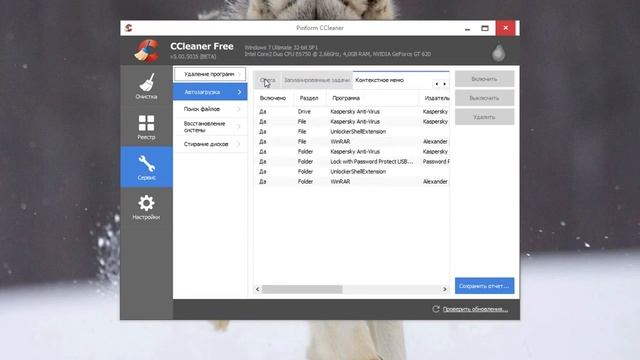This screenshot has height=360, width=640.
Task: Open Восстановление системы menu item
Action: click(210, 127)
